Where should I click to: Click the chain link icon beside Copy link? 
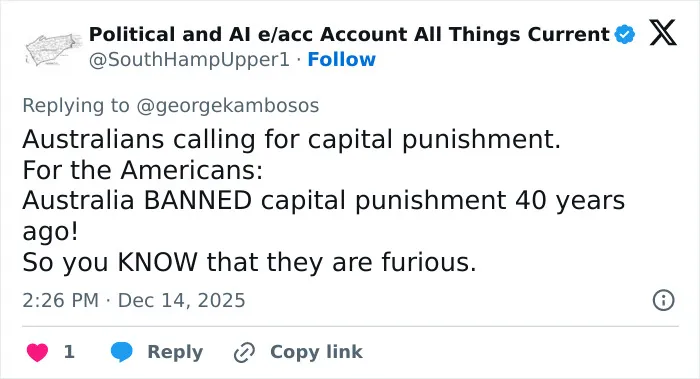click(244, 352)
